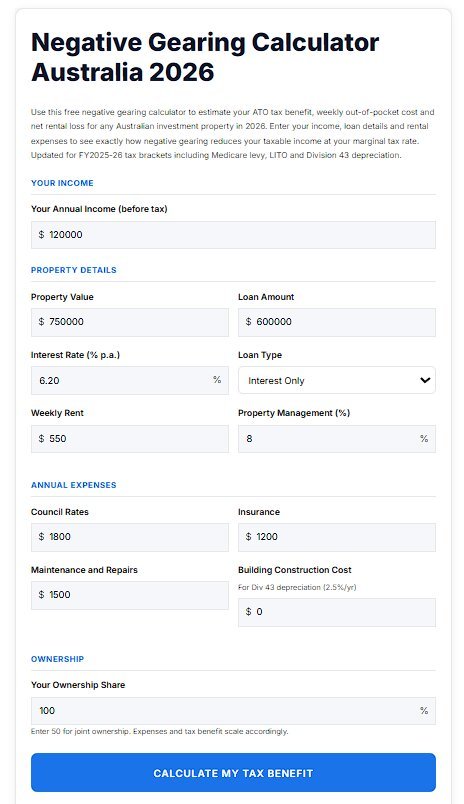Screen dimensions: 464x804
Task: Select the Property Value input field
Action: click(x=130, y=322)
